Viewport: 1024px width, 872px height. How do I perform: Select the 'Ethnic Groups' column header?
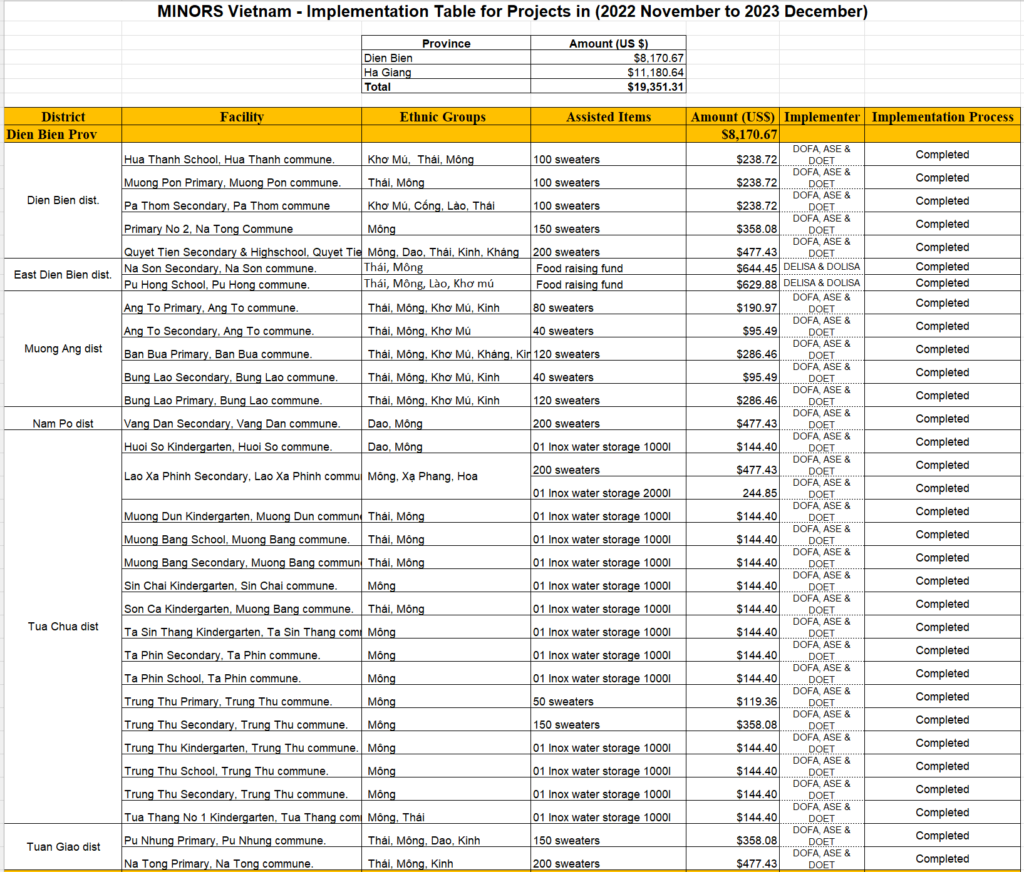pyautogui.click(x=445, y=117)
